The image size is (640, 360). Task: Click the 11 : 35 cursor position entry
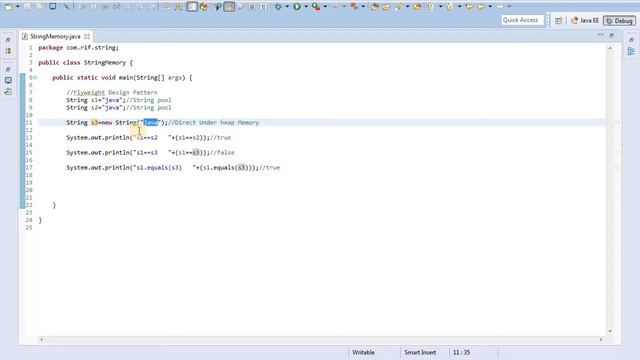pyautogui.click(x=461, y=352)
